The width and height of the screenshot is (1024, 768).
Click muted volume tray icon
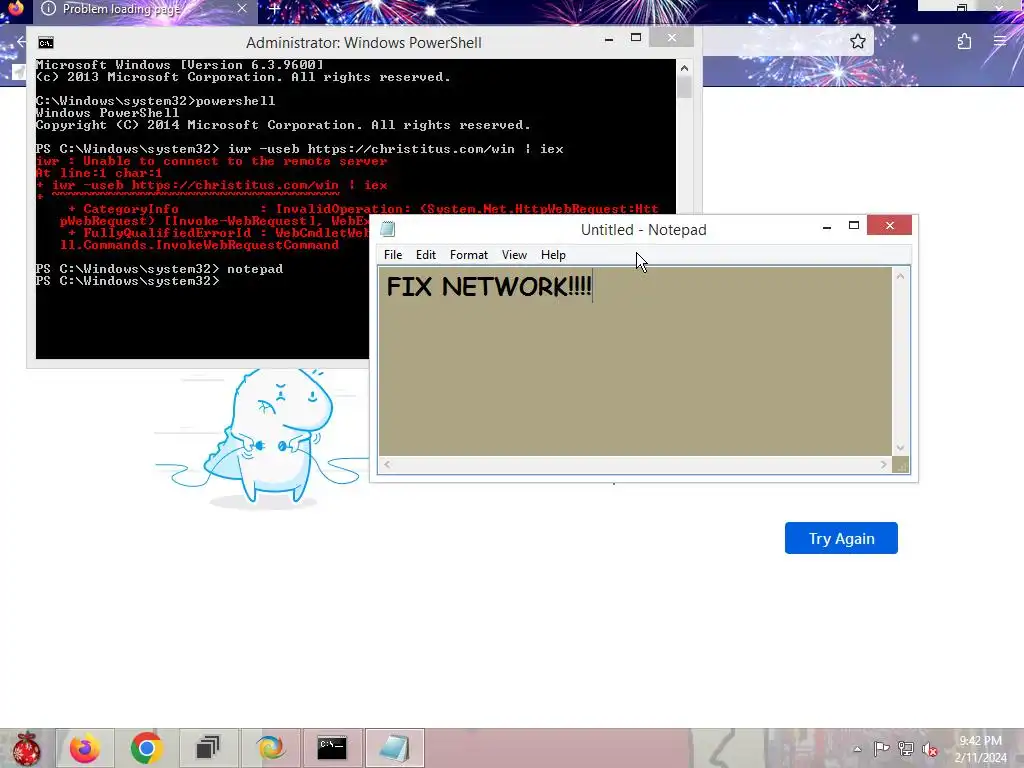tap(930, 749)
